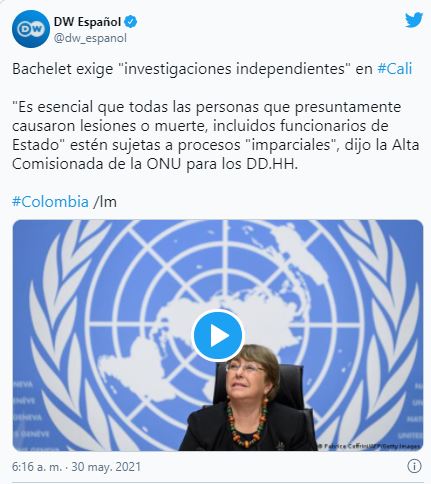Click the /lm author initials
The width and height of the screenshot is (431, 484).
coord(105,202)
